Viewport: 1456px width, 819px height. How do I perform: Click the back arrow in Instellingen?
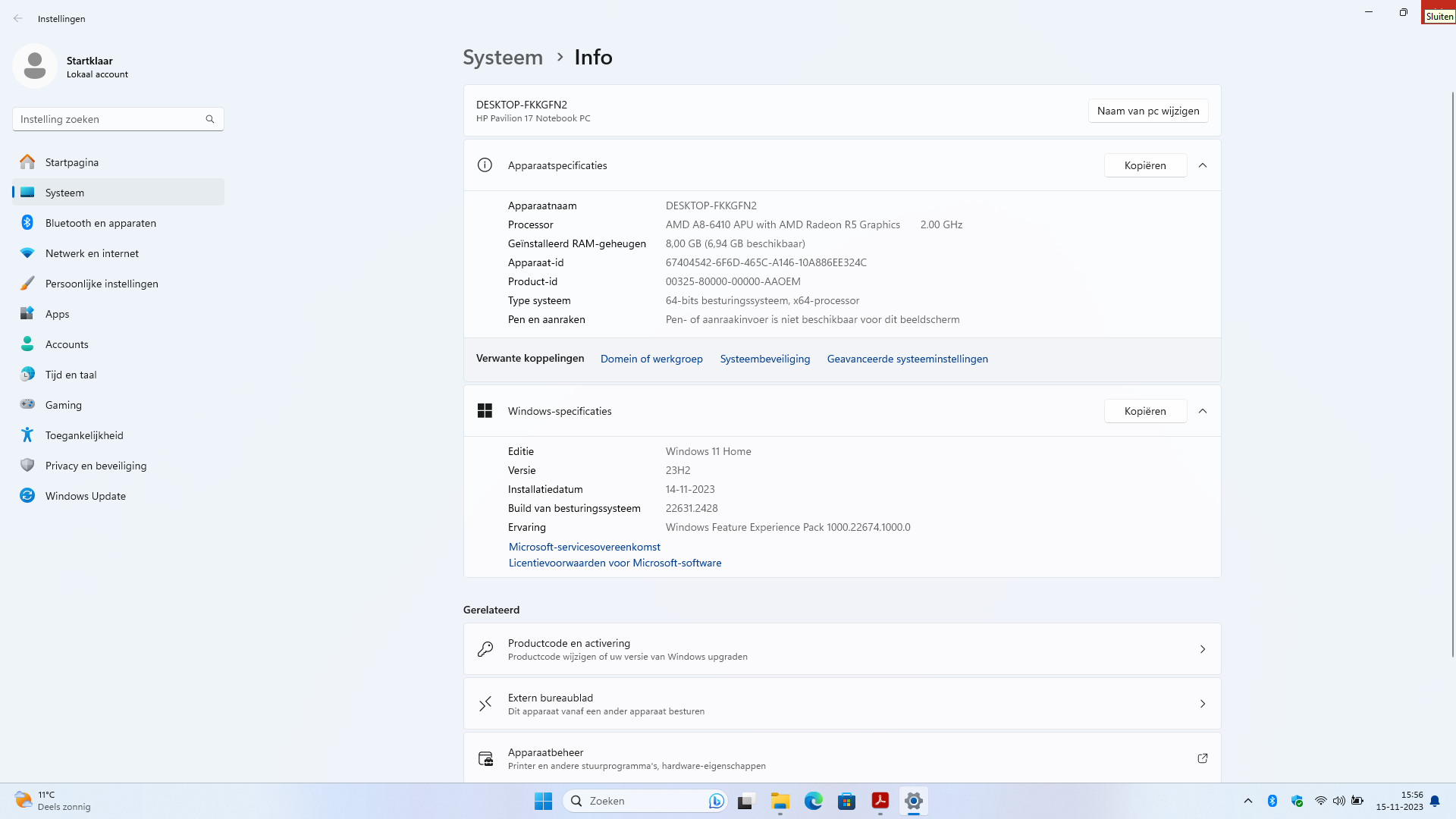click(18, 18)
